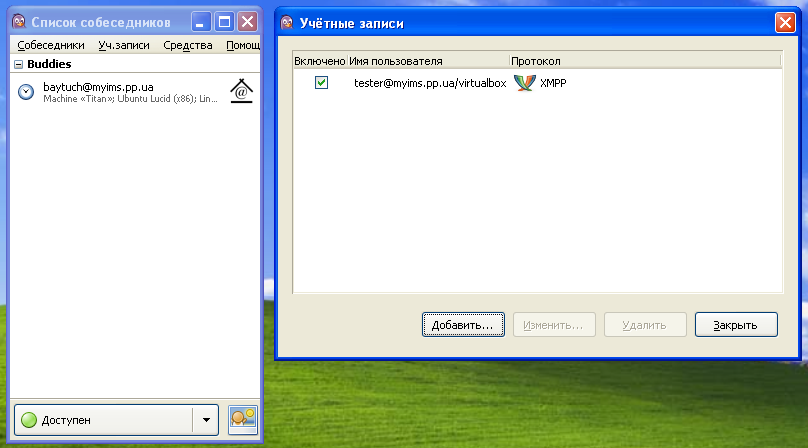Viewport: 808px width, 448px height.
Task: Click the XMPP protocol text
Action: tap(553, 83)
